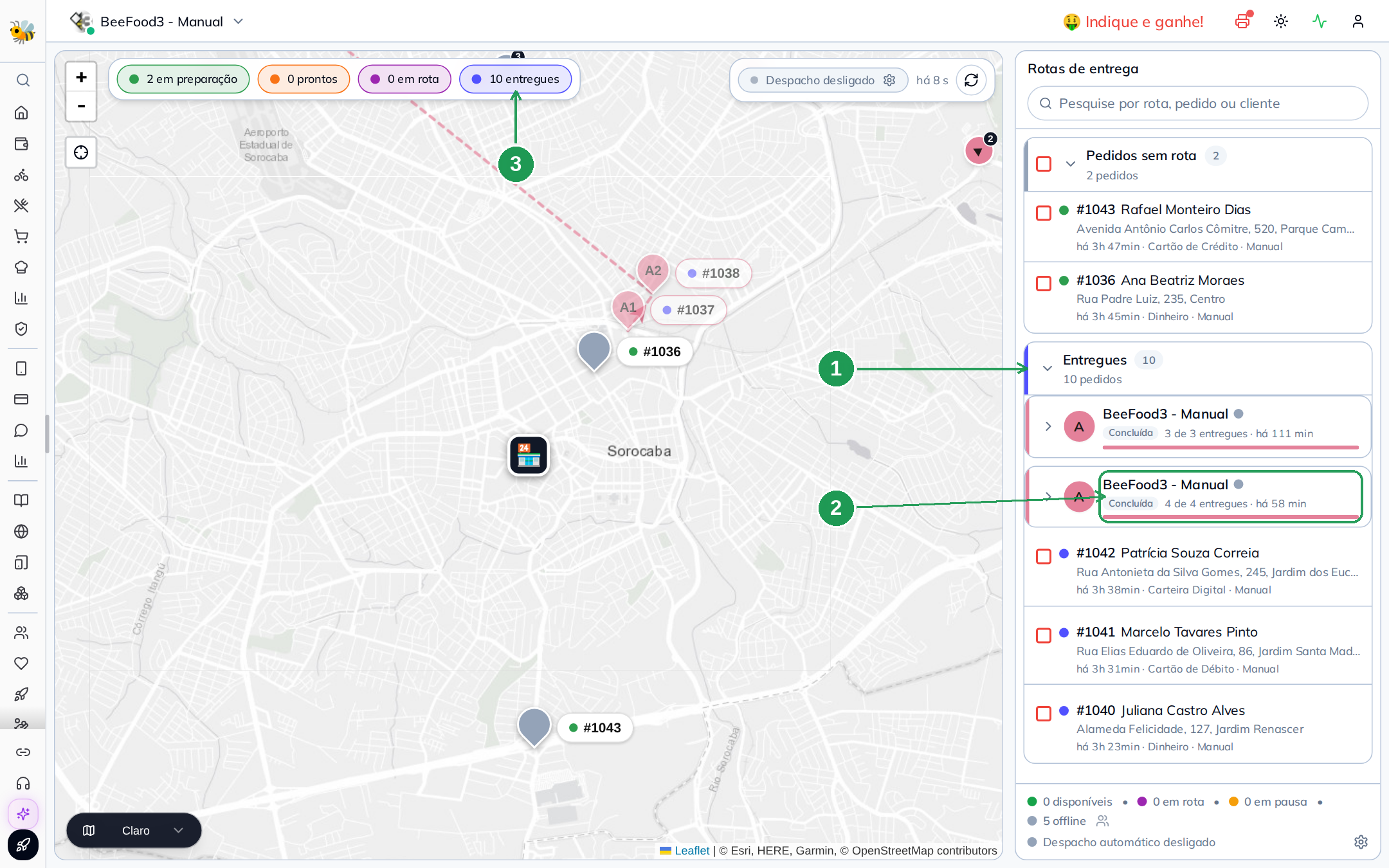Tick the Pedidos sem rota checkbox
This screenshot has width=1389, height=868.
click(1044, 164)
